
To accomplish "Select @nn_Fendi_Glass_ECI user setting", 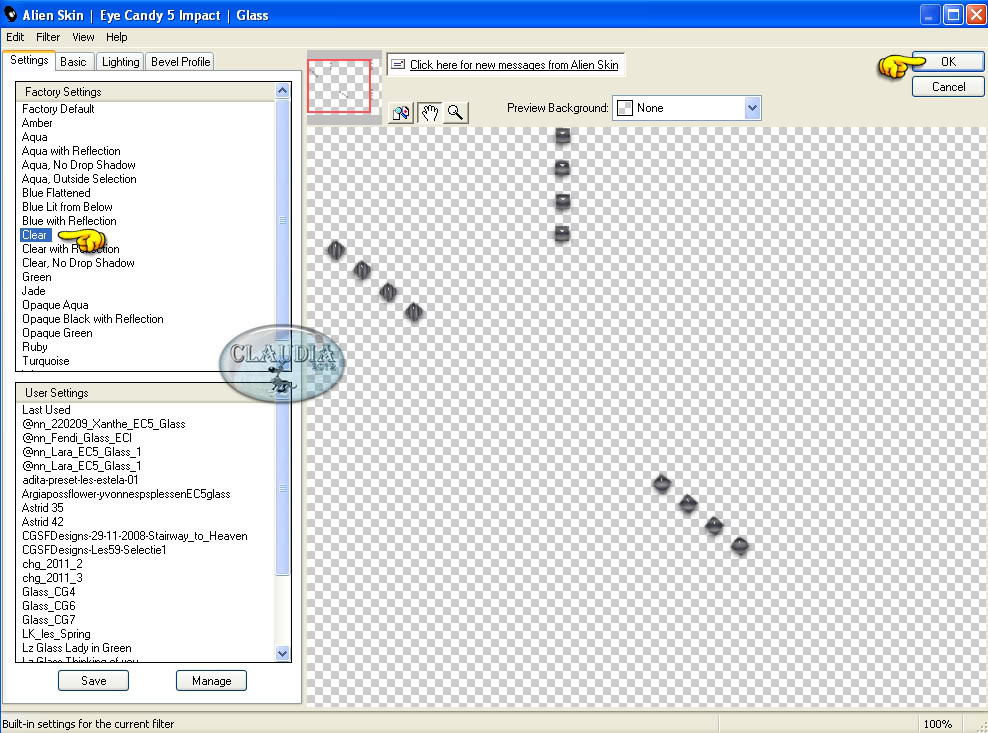I will [77, 438].
